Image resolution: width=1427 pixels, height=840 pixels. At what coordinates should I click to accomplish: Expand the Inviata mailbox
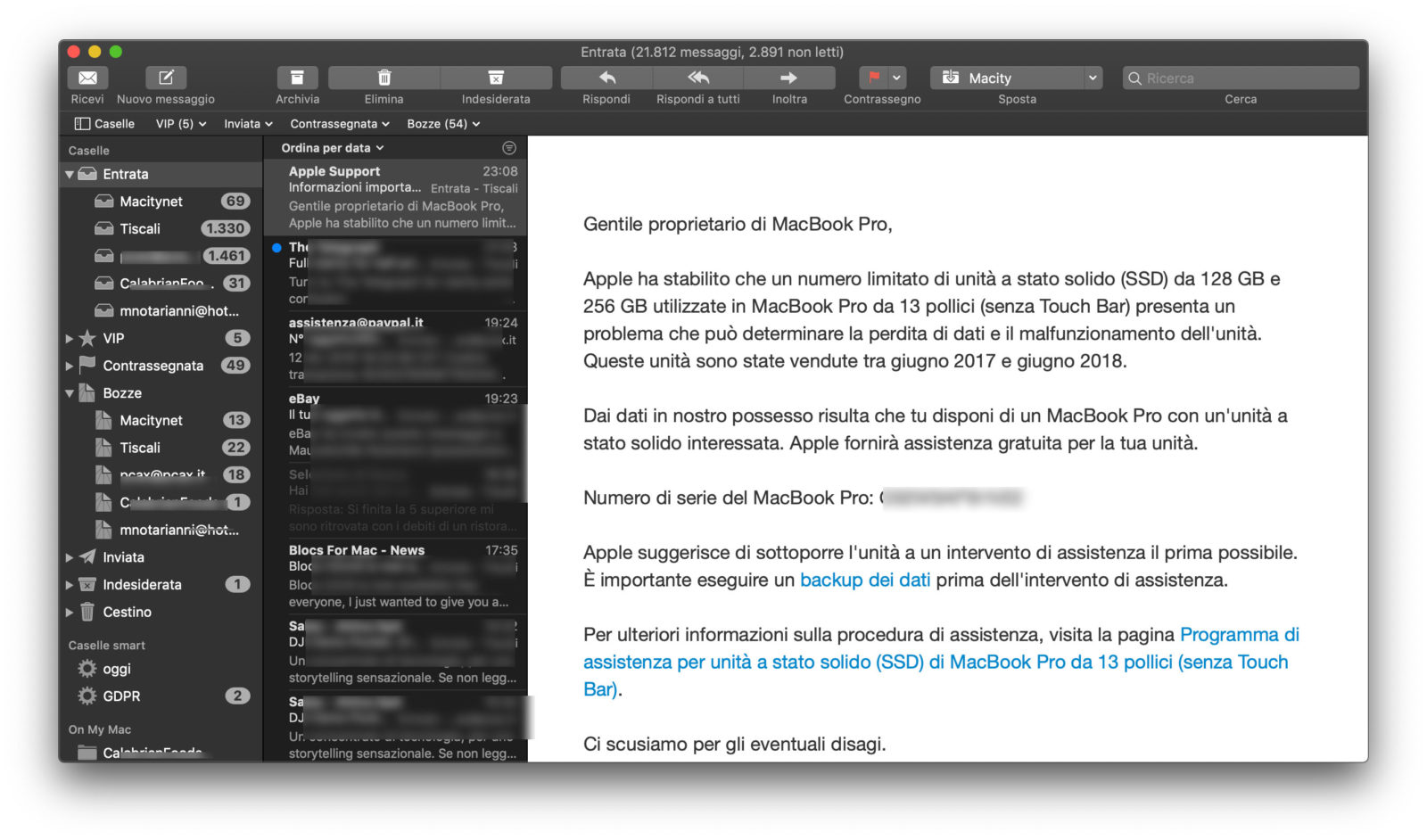pos(70,557)
